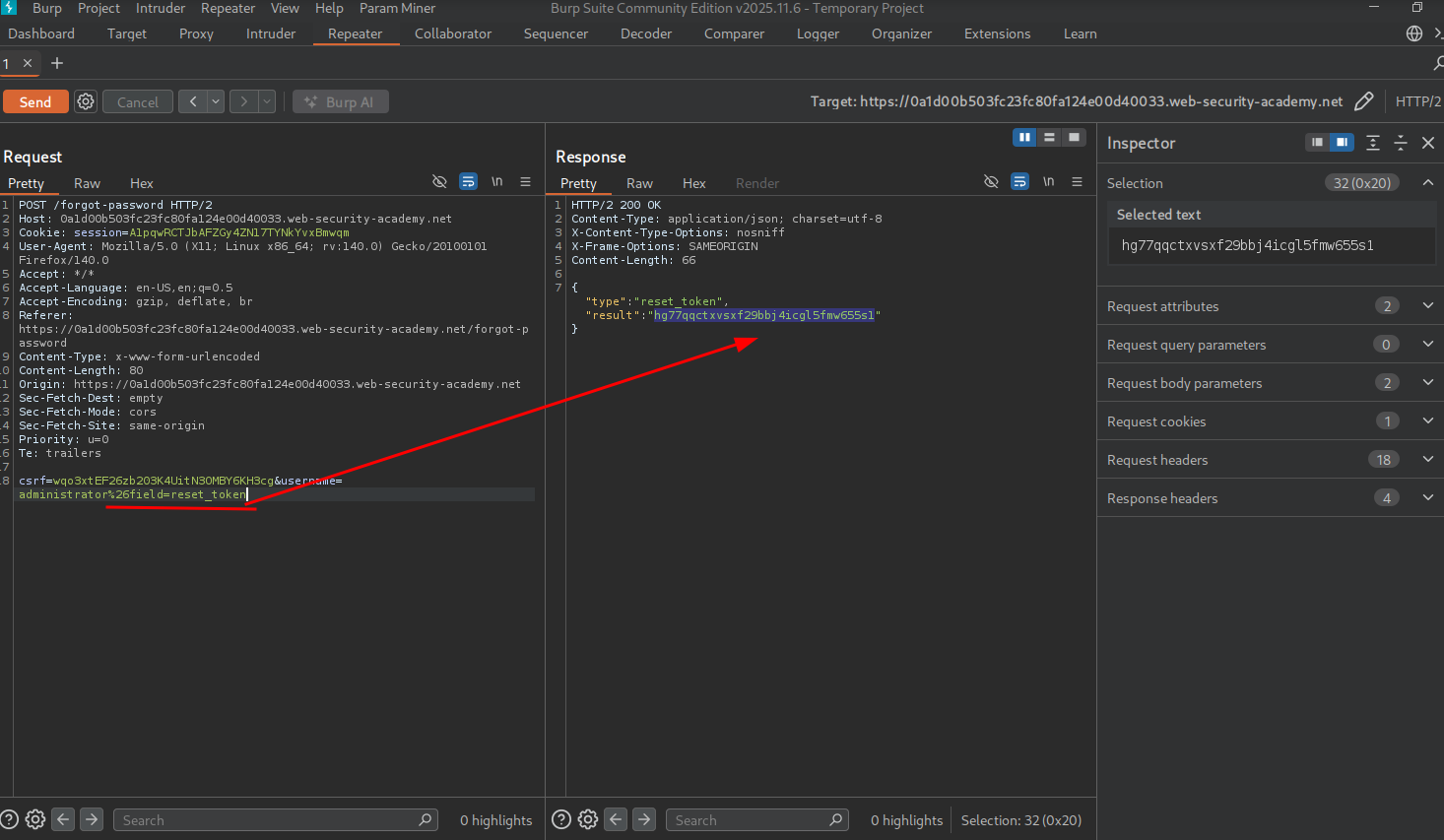The image size is (1444, 840).
Task: Open the Learn tab
Action: coord(1081,33)
